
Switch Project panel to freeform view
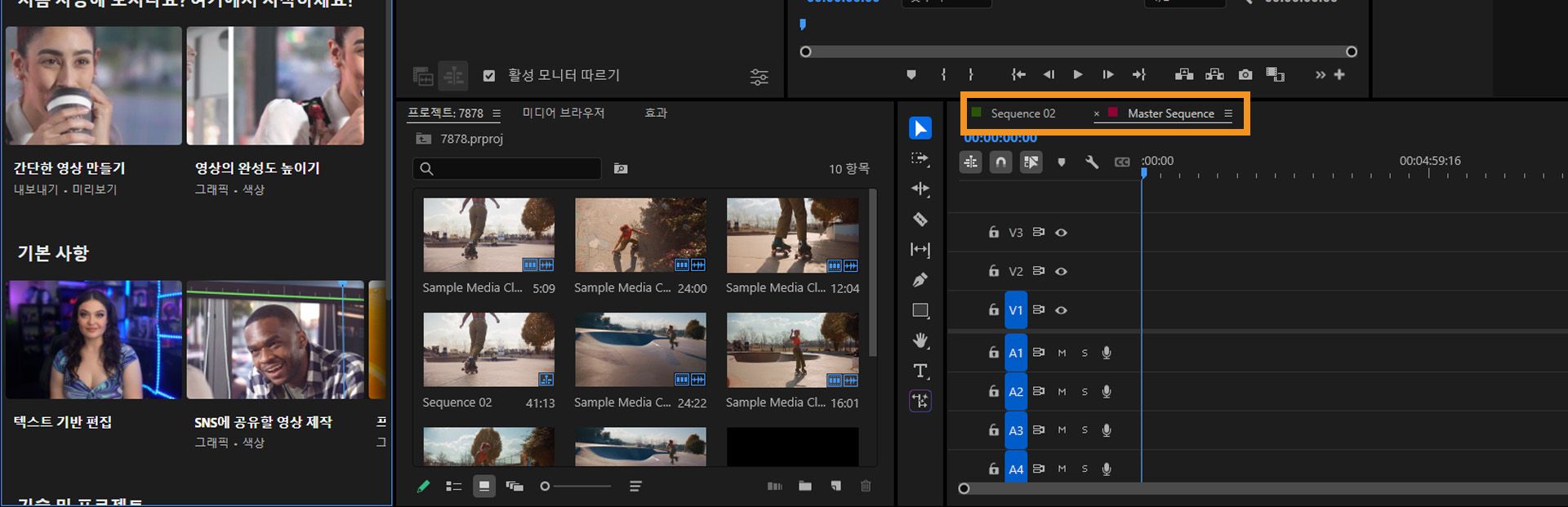pyautogui.click(x=514, y=486)
